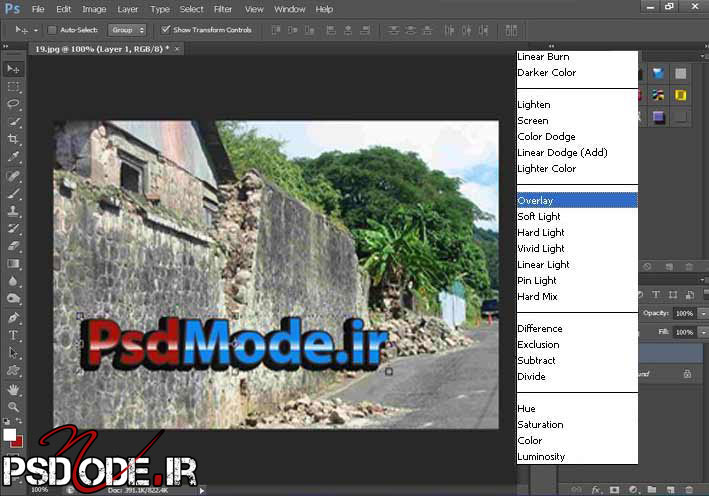Click the New group folder icon
Viewport: 709px width, 496px height.
point(652,490)
